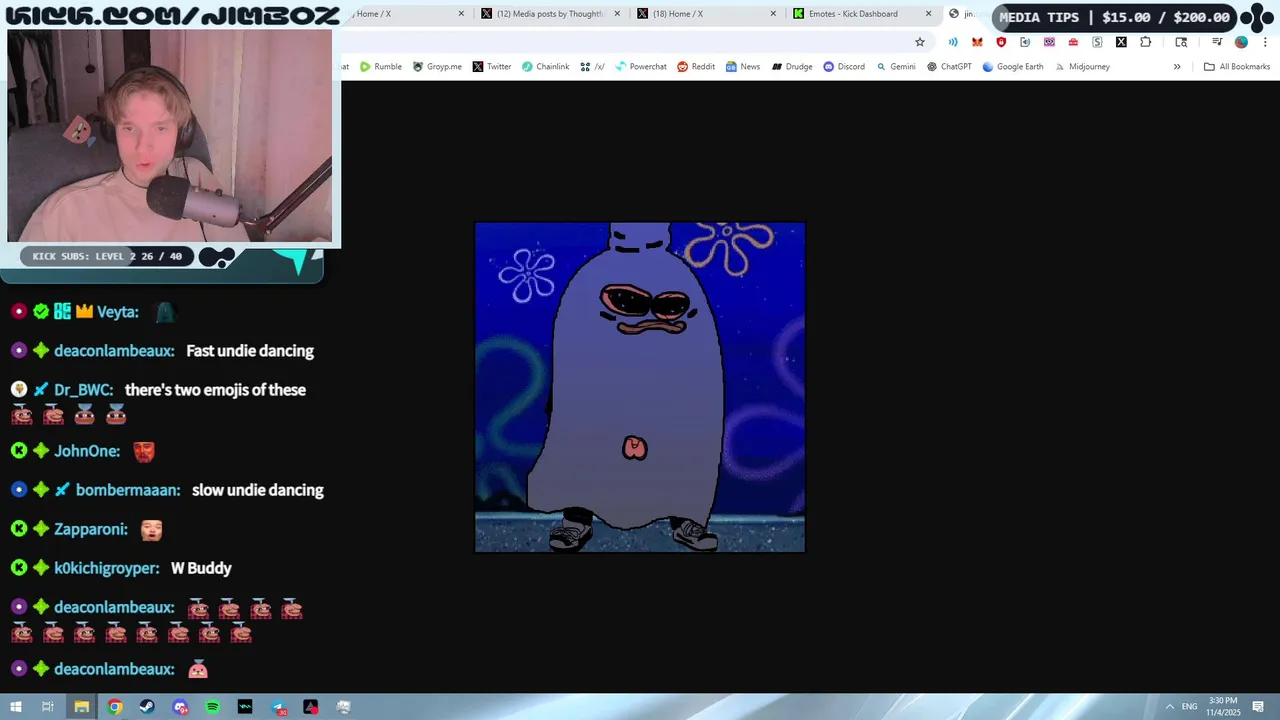Click the ENG language indicator
This screenshot has height=720, width=1280.
click(1190, 707)
